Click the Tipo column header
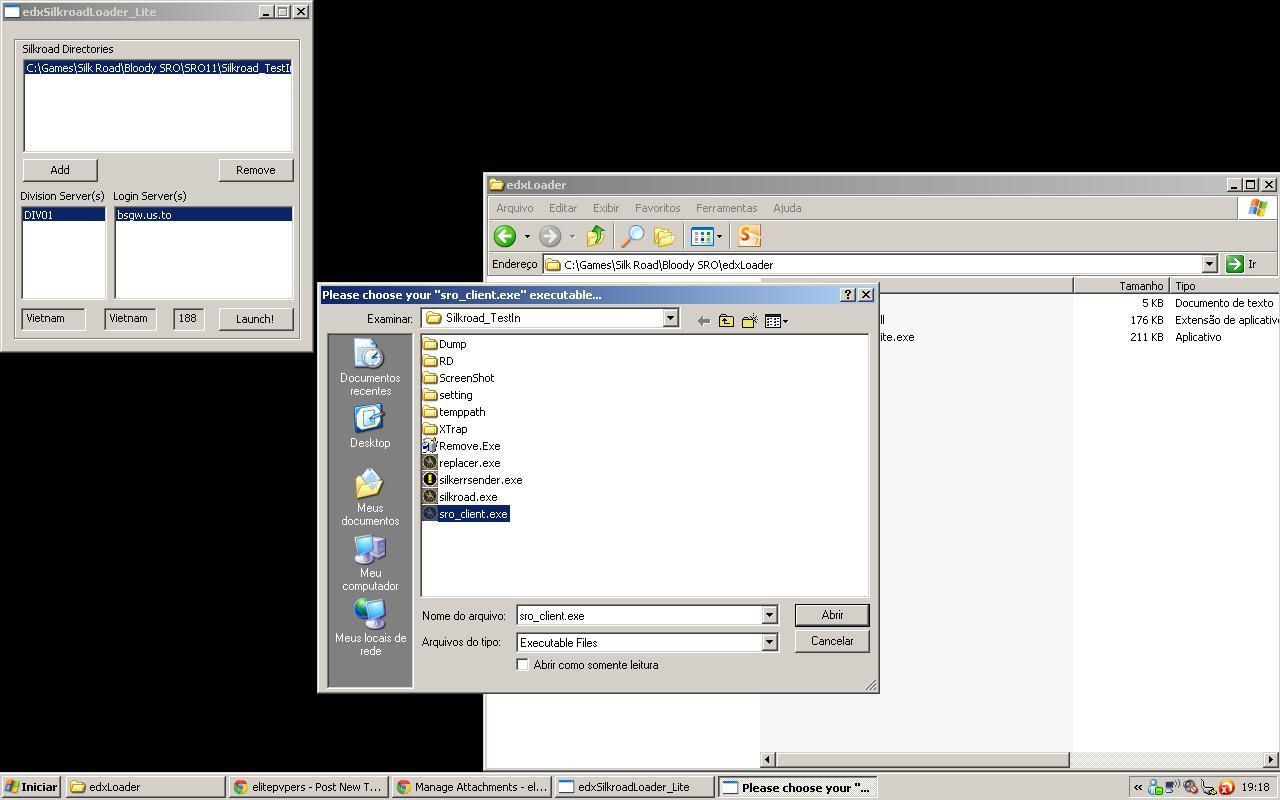The height and width of the screenshot is (800, 1280). pyautogui.click(x=1225, y=286)
